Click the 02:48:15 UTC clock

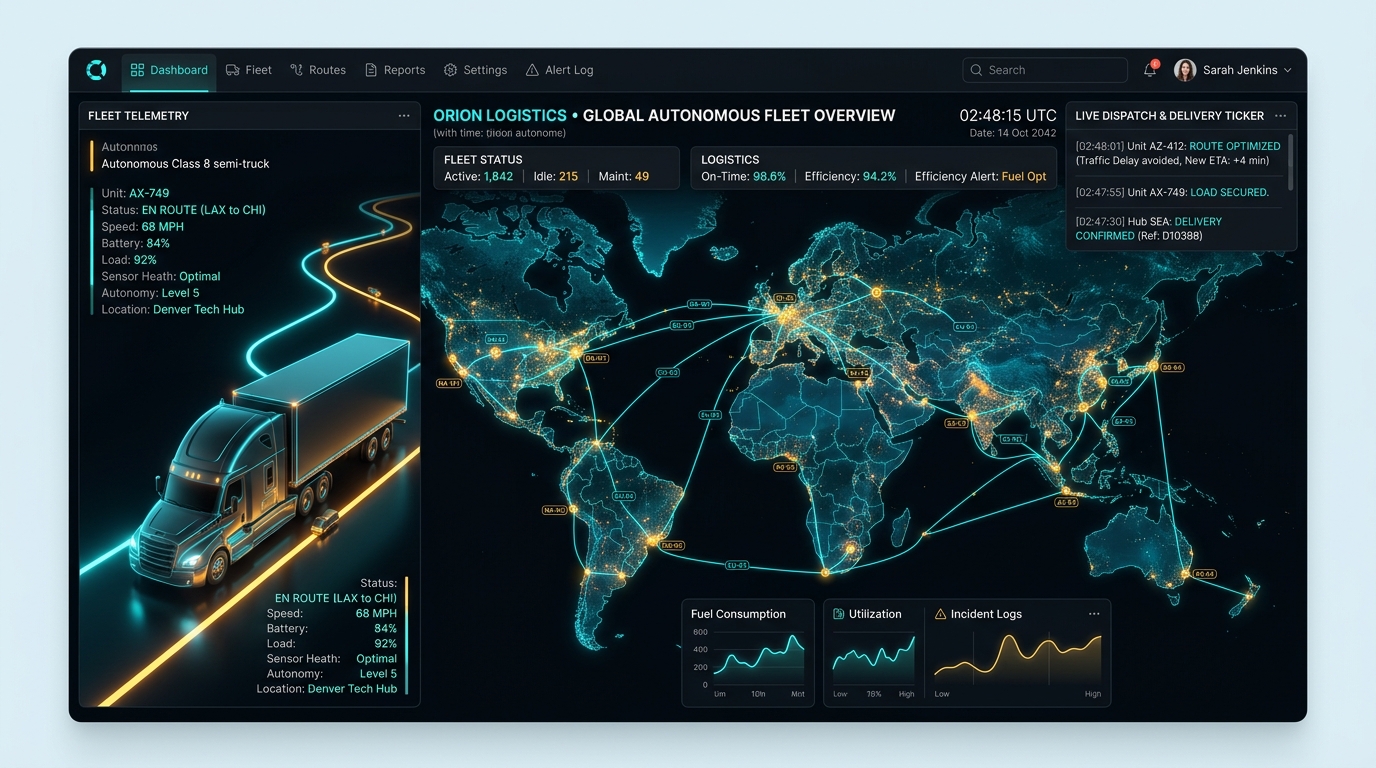[1008, 115]
